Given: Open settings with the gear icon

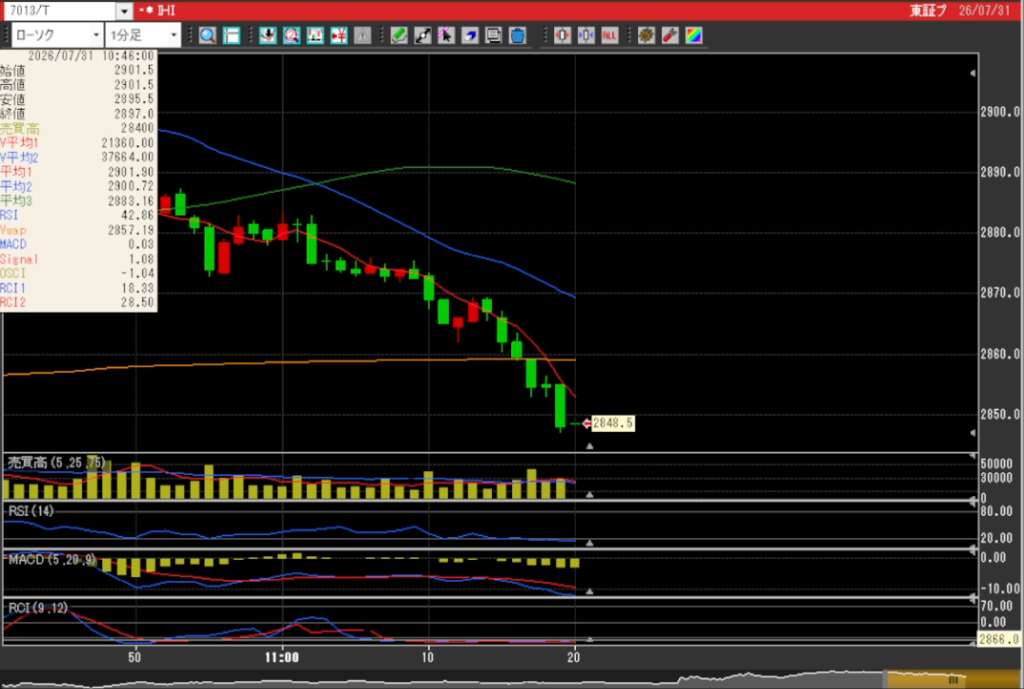Looking at the screenshot, I should point(646,35).
